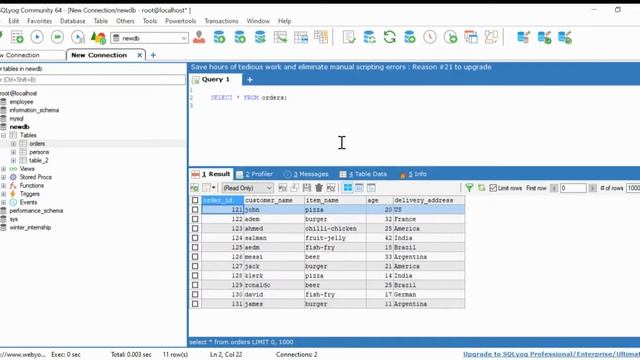Expand the orders table node
Image resolution: width=640 pixels, height=360 pixels.
coord(13,144)
